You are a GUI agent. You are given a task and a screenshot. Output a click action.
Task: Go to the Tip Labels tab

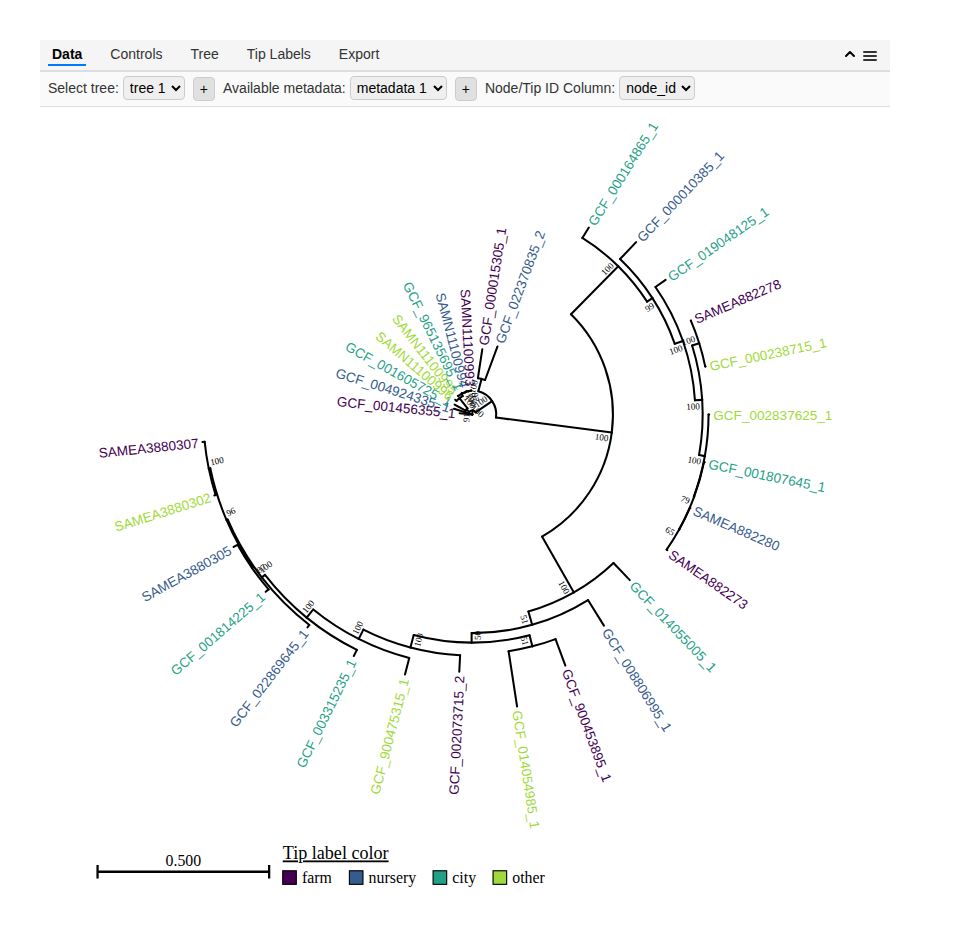pos(278,54)
